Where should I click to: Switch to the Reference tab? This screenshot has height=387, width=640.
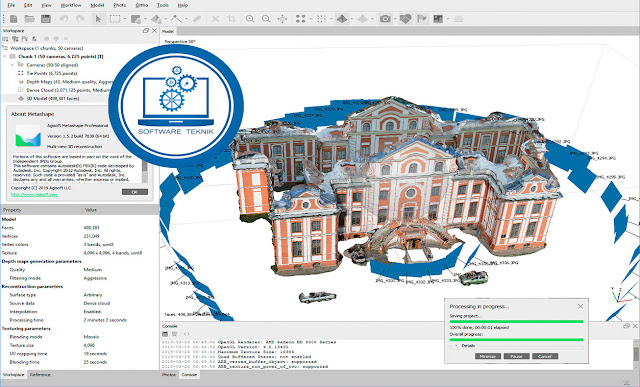tap(40, 374)
